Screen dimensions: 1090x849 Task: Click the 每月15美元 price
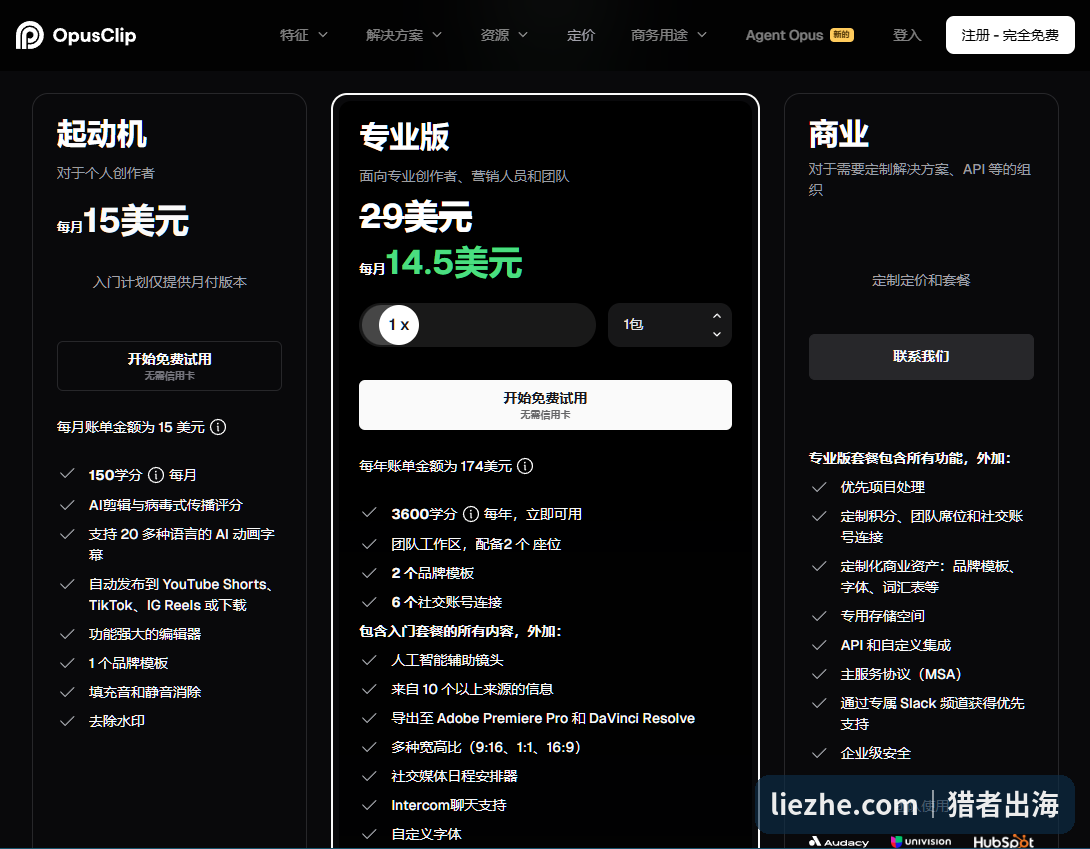coord(122,220)
